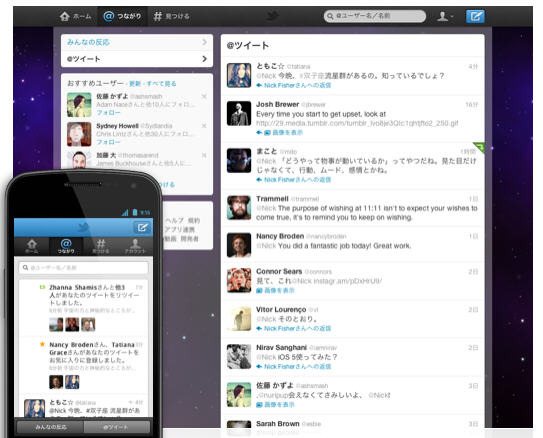This screenshot has height=438, width=543.
Task: Select the @ツイート sidebar row
Action: [137, 59]
